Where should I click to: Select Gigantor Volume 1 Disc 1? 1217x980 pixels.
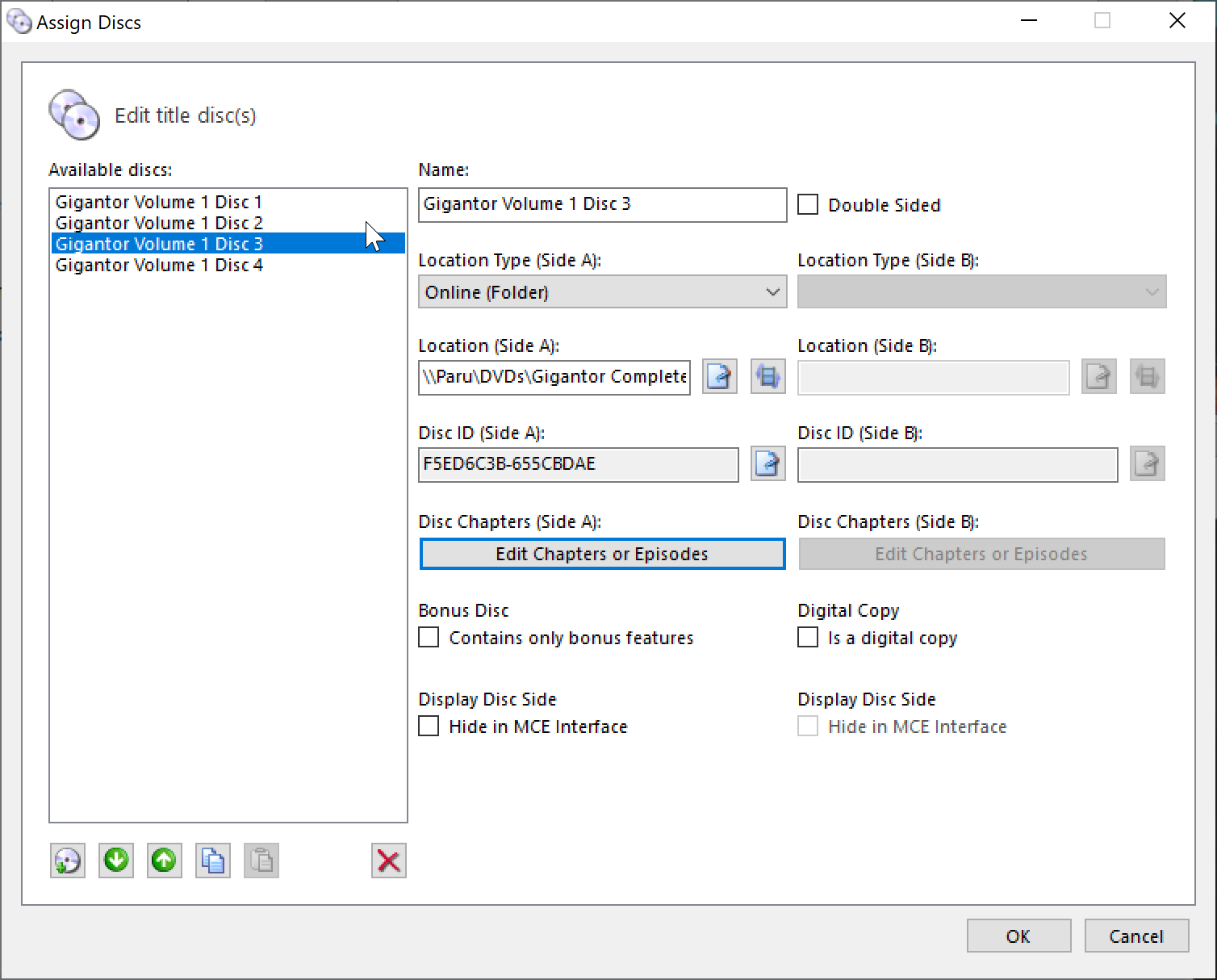pyautogui.click(x=228, y=202)
